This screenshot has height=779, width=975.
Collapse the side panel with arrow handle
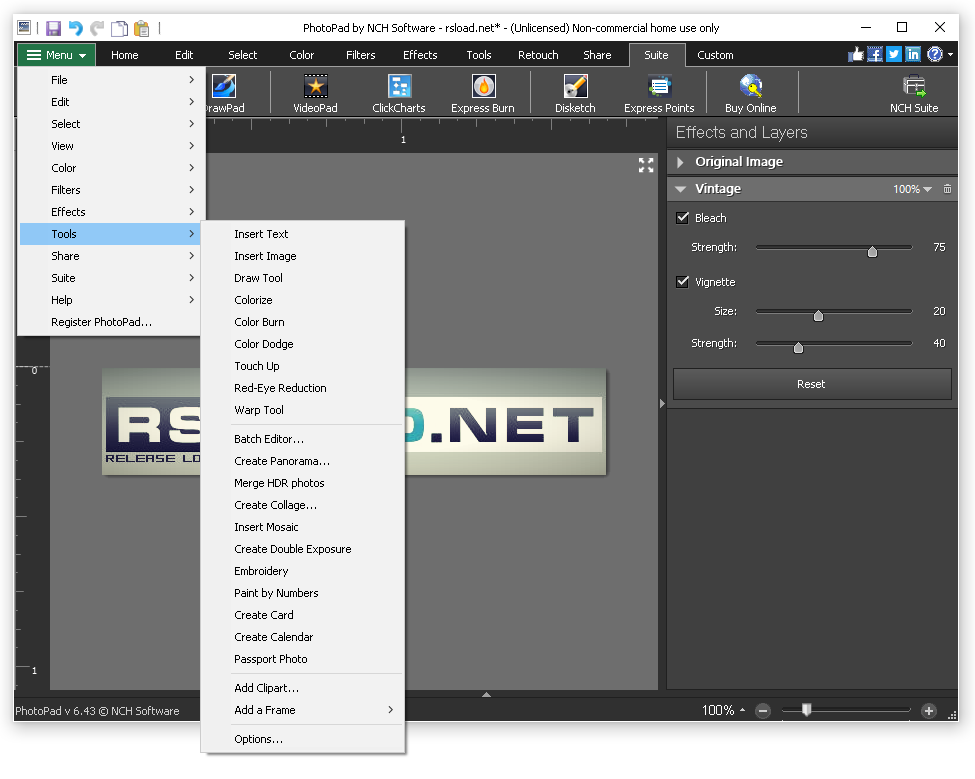(x=662, y=403)
